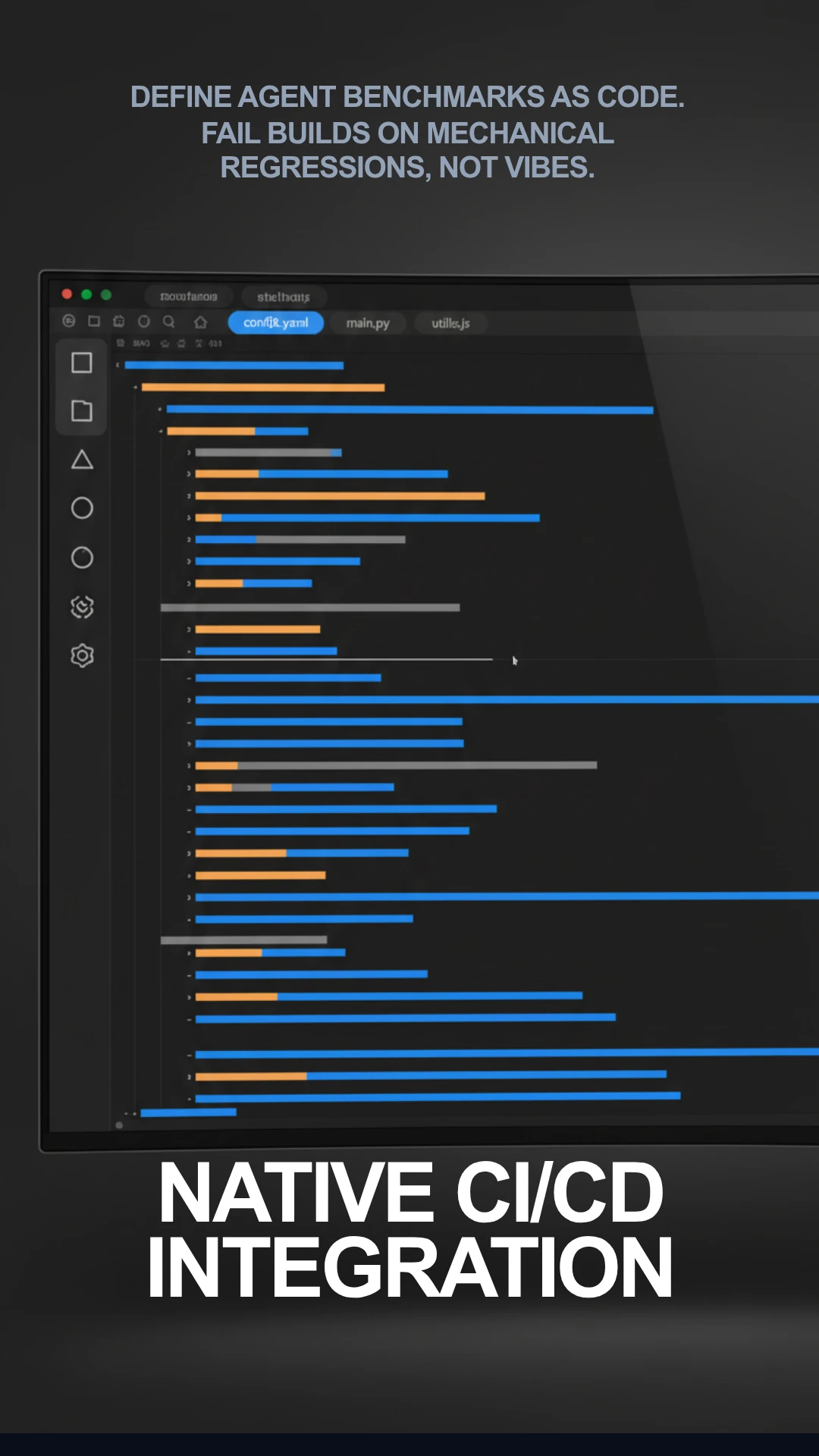Click the square icon at the sidebar top
Image resolution: width=819 pixels, height=1456 pixels.
(x=82, y=362)
